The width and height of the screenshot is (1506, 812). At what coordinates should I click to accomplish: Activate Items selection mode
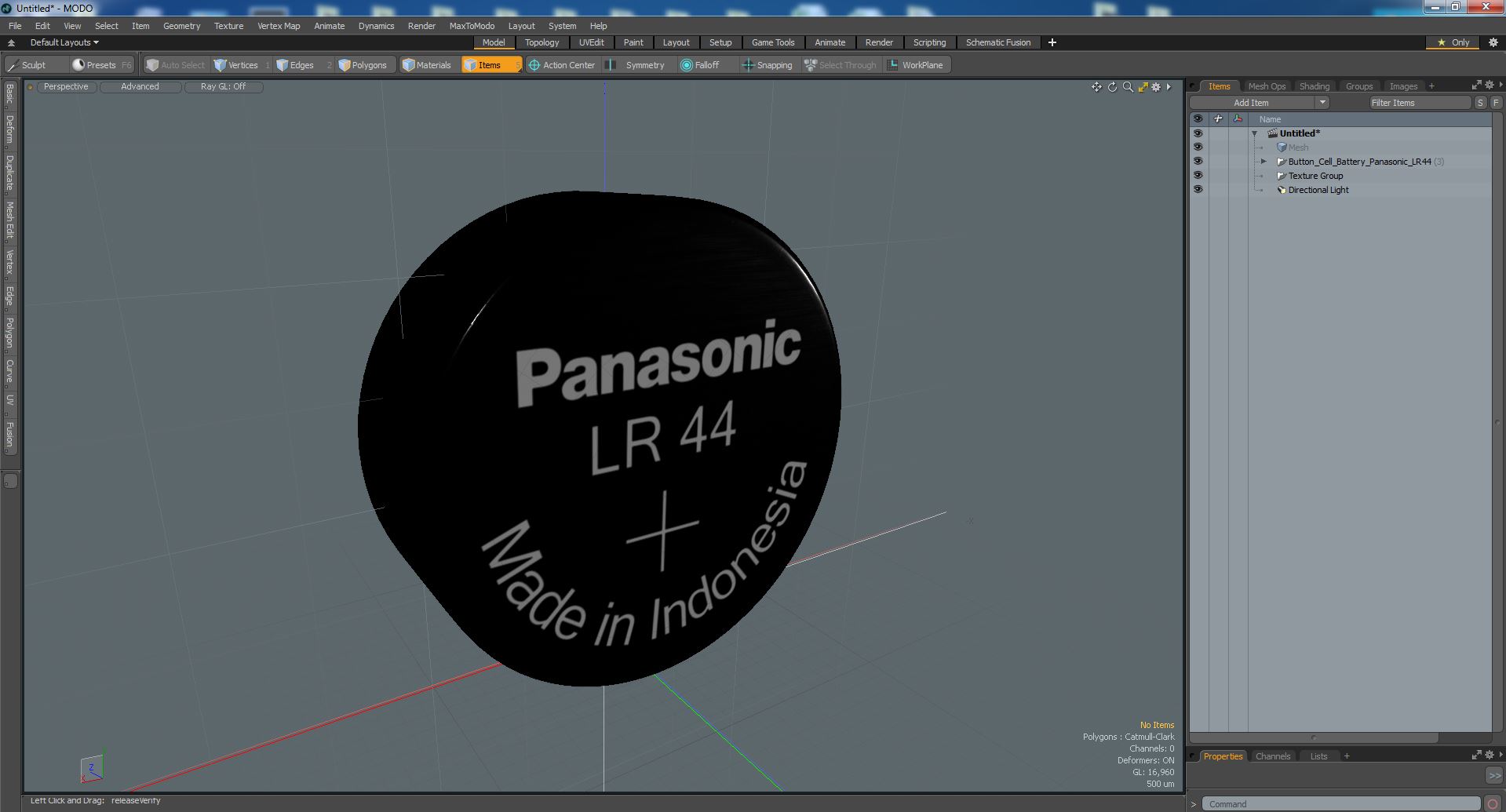tap(490, 65)
